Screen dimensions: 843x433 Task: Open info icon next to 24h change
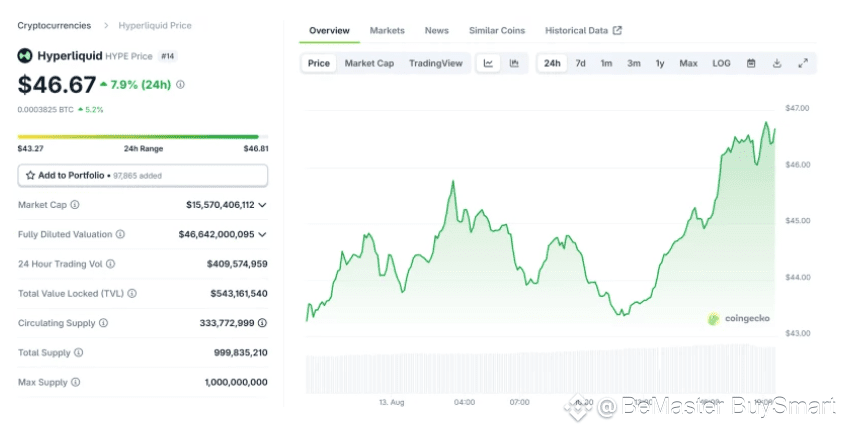pyautogui.click(x=180, y=84)
